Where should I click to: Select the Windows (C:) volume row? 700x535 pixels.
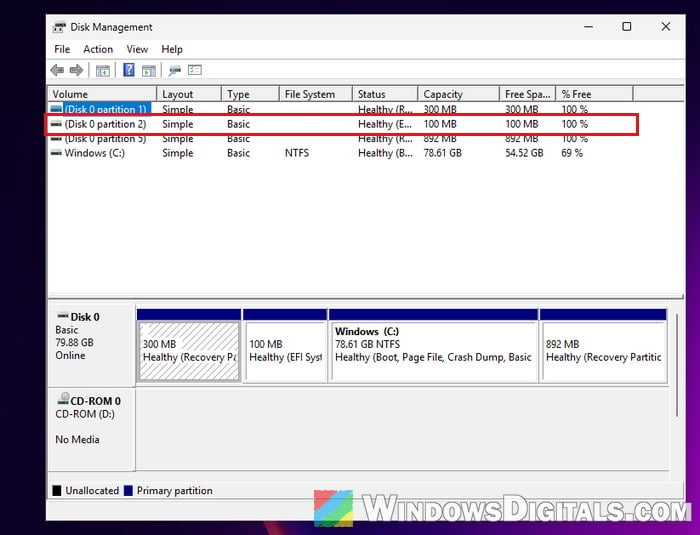tap(341, 153)
